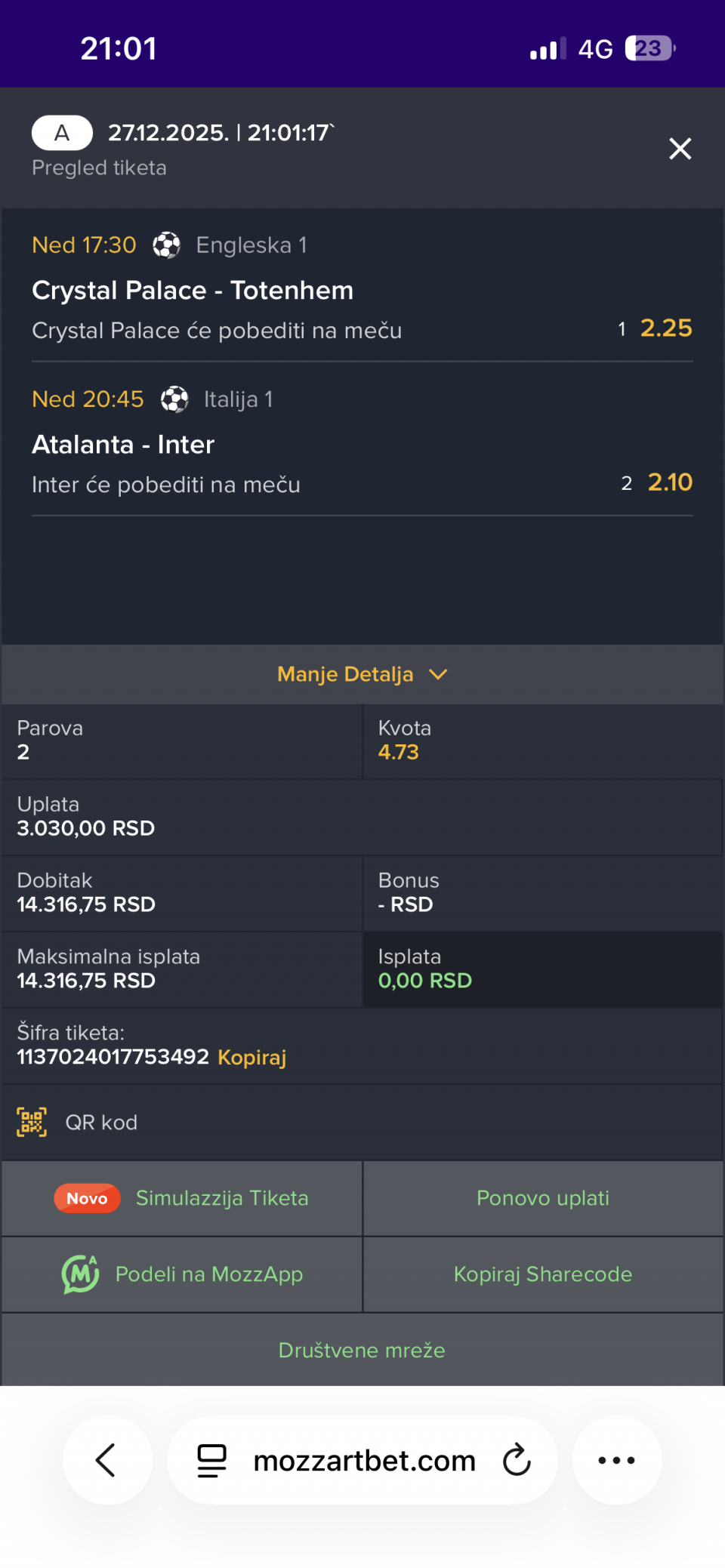The width and height of the screenshot is (725, 1568).
Task: Click the soccer ball icon beside Italija 1
Action: [x=174, y=399]
